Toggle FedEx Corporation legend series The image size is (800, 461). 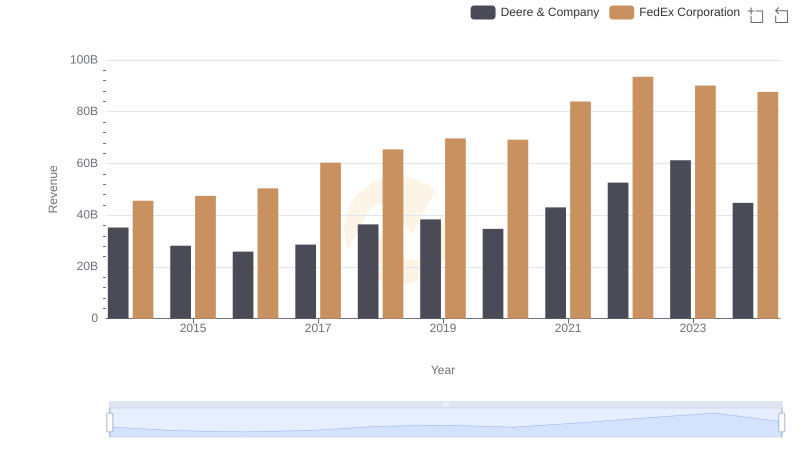(674, 12)
